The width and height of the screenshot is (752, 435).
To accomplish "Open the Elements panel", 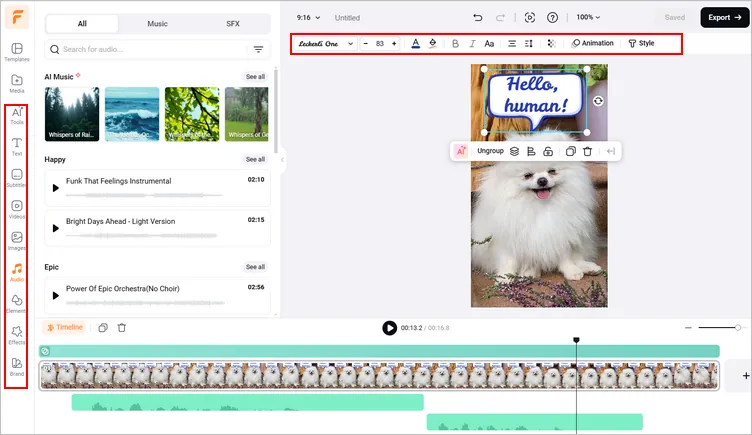I will click(17, 304).
